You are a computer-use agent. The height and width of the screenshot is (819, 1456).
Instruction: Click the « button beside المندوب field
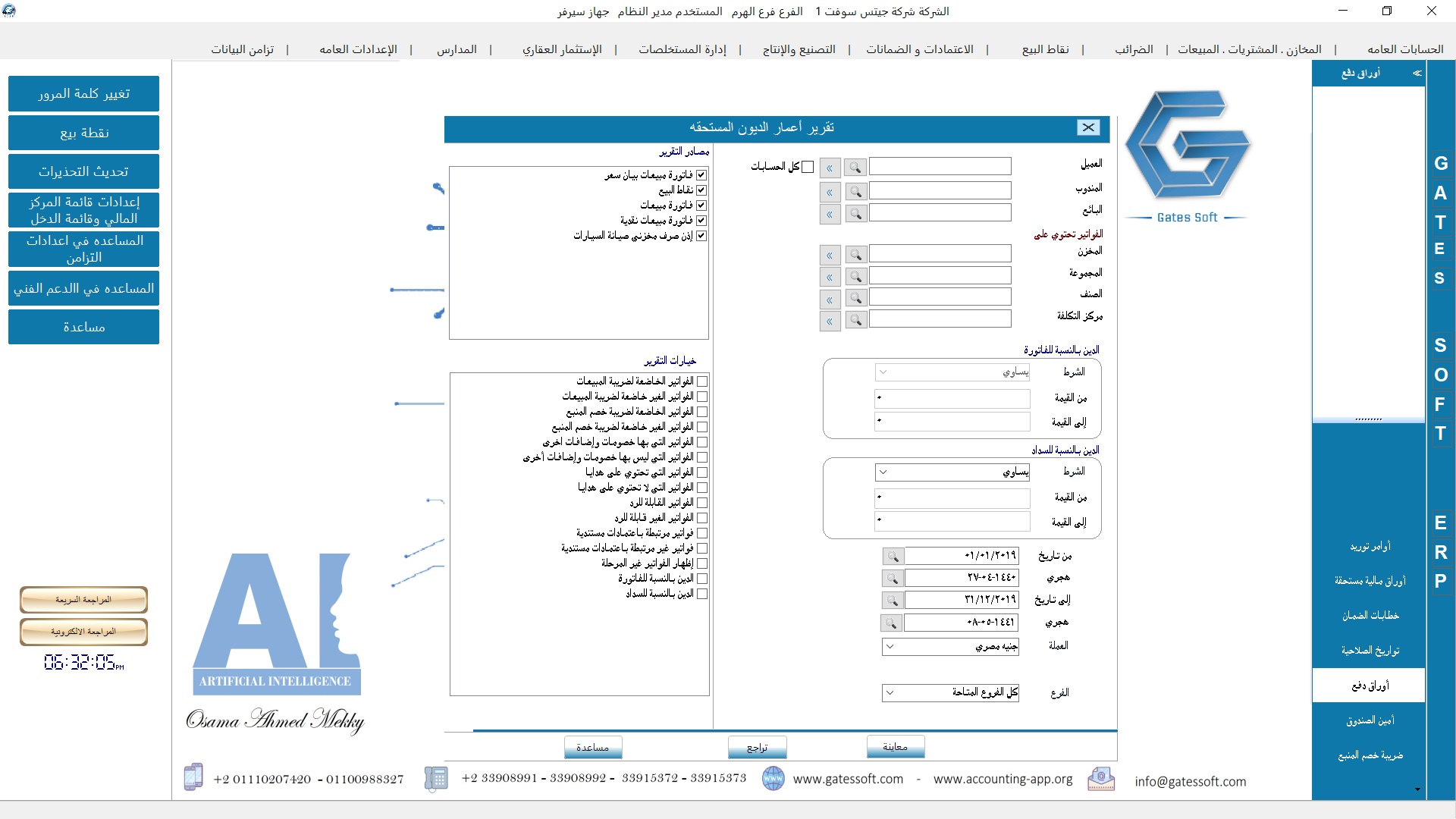click(x=830, y=192)
